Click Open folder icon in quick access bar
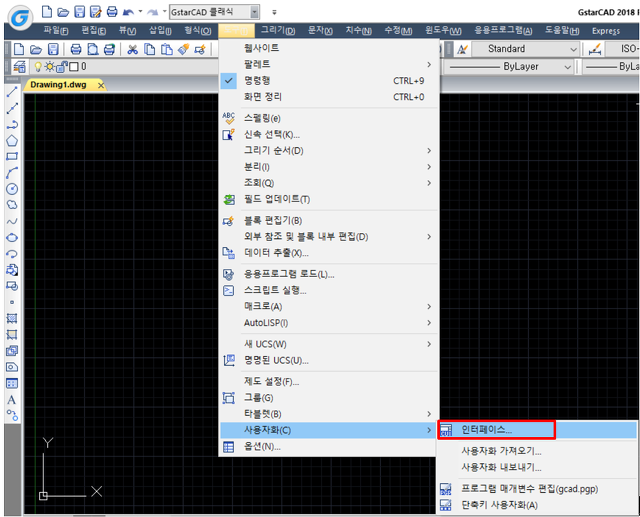 (63, 12)
